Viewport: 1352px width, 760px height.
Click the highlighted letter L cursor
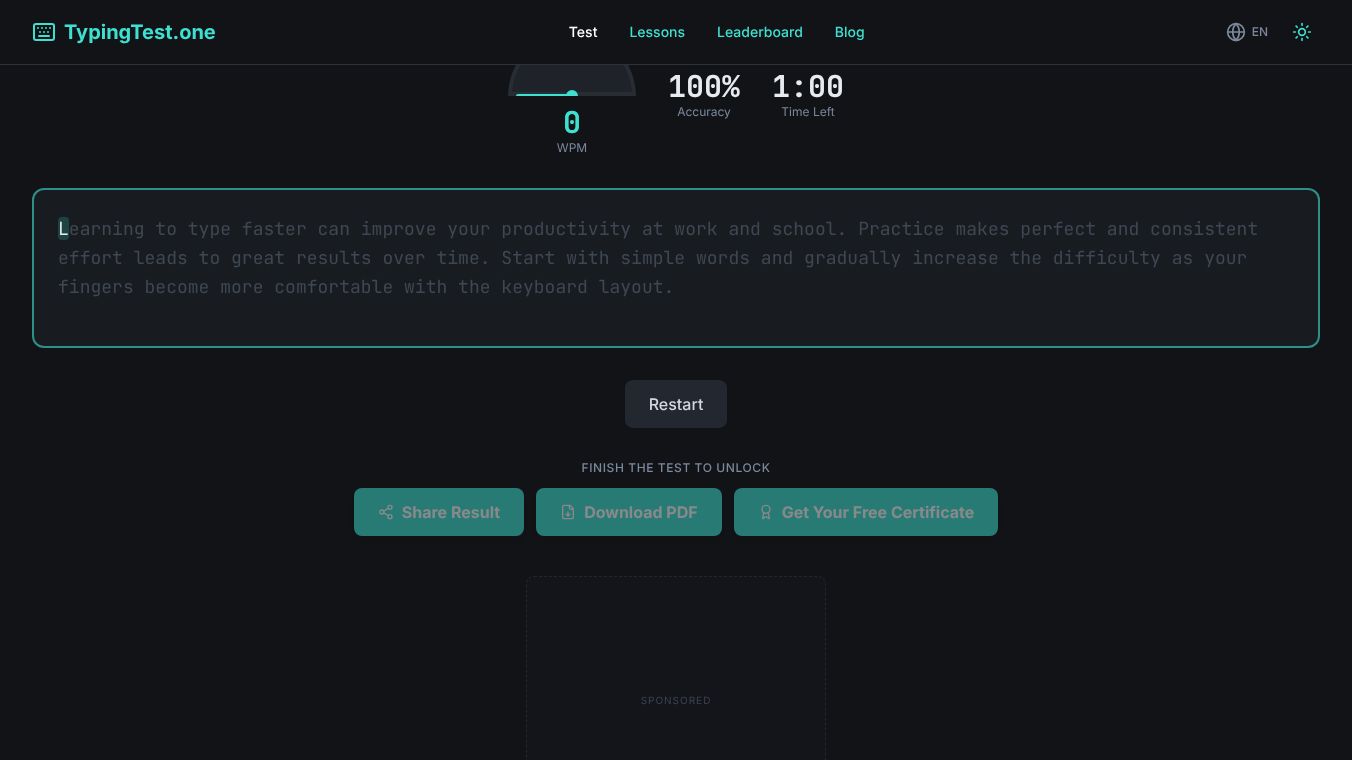[63, 229]
